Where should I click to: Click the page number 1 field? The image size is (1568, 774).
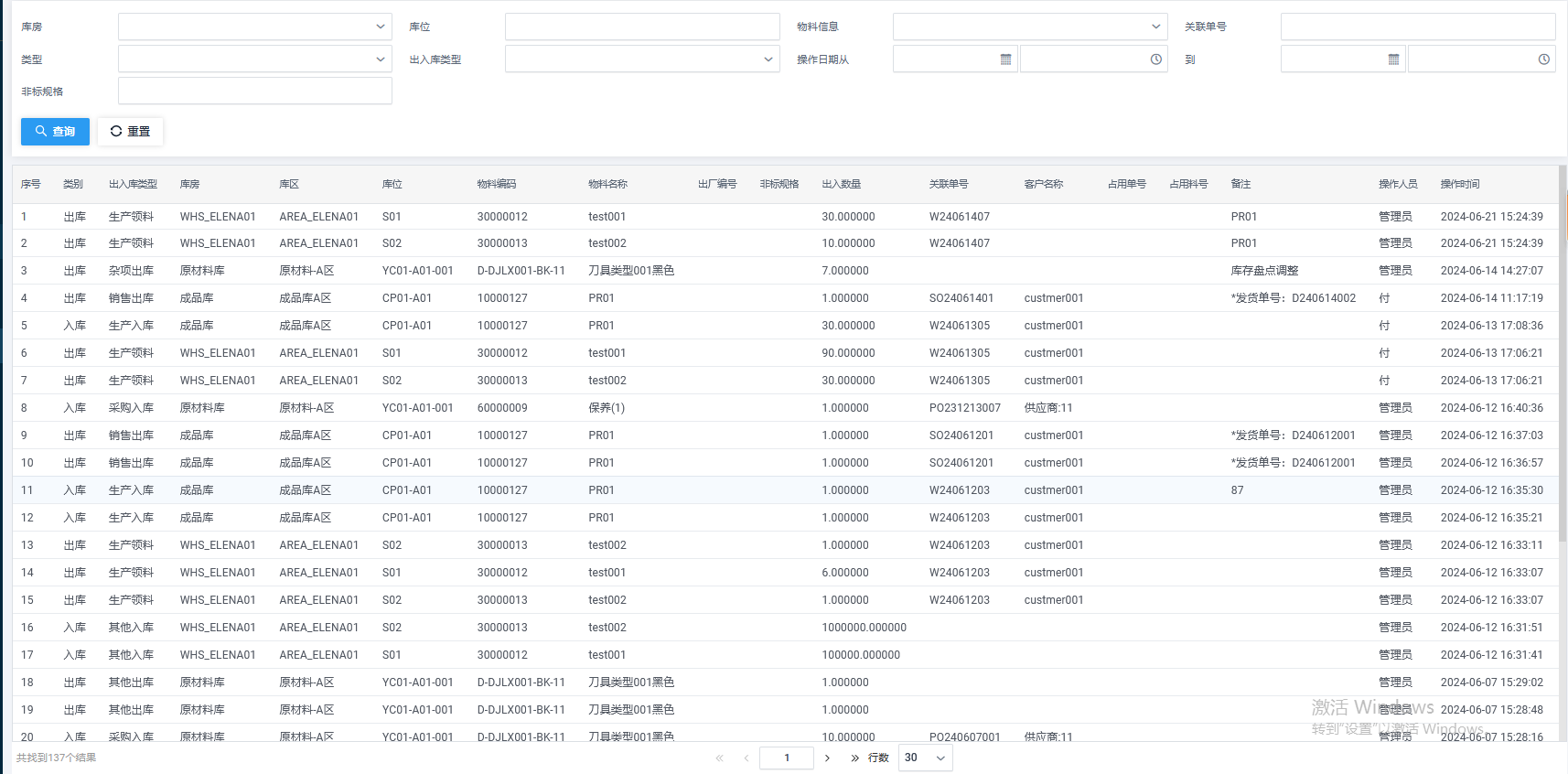(787, 758)
